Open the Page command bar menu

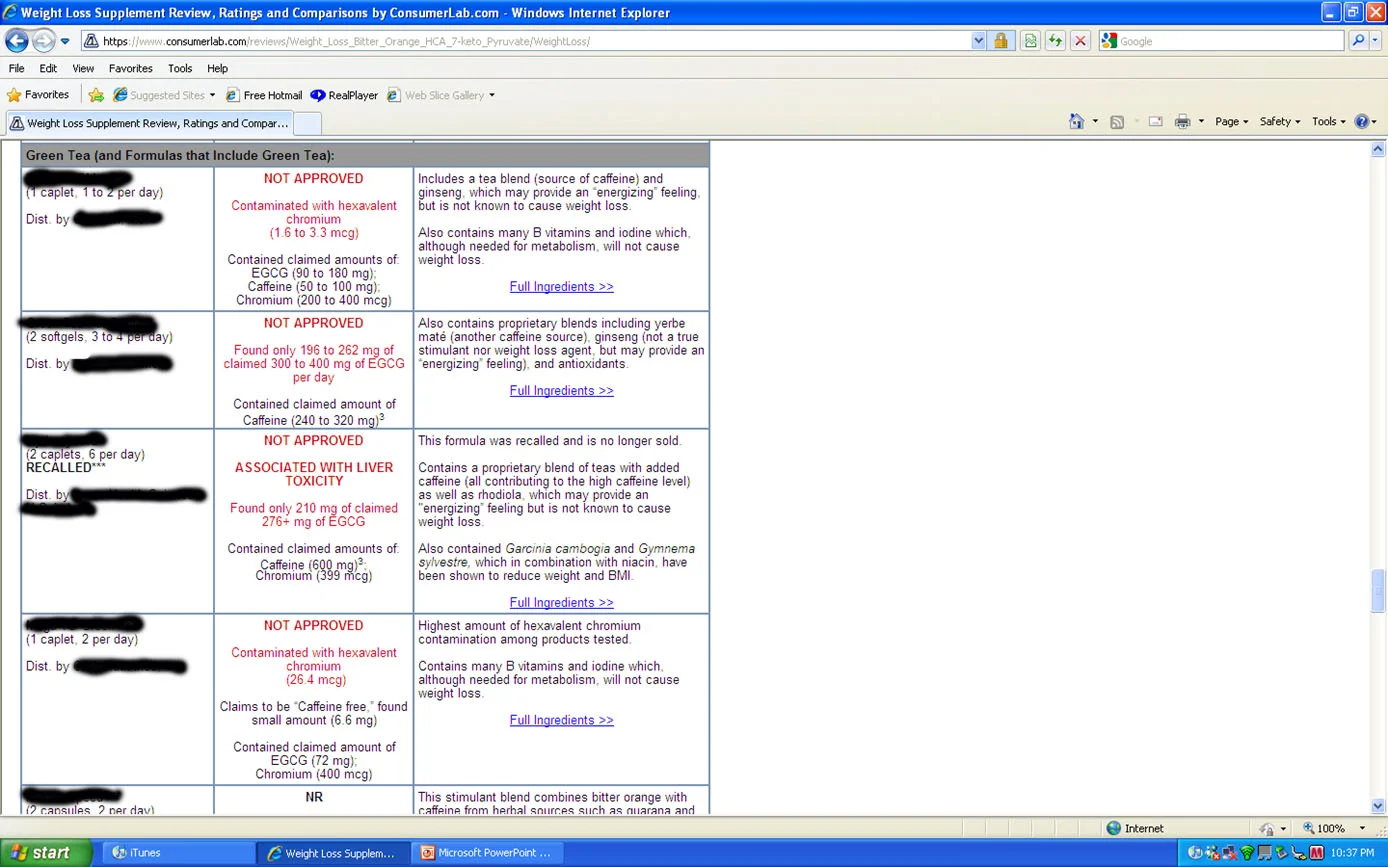coord(1232,121)
